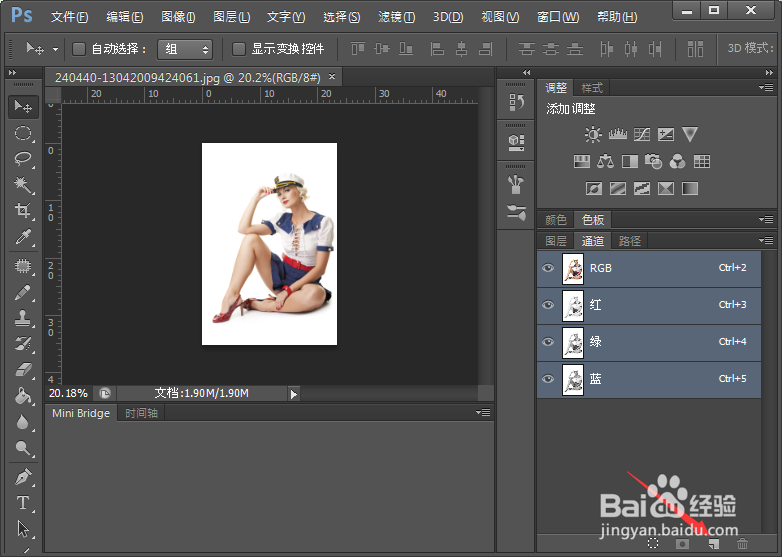Image resolution: width=782 pixels, height=557 pixels.
Task: Select the 红 channel row
Action: coord(649,305)
